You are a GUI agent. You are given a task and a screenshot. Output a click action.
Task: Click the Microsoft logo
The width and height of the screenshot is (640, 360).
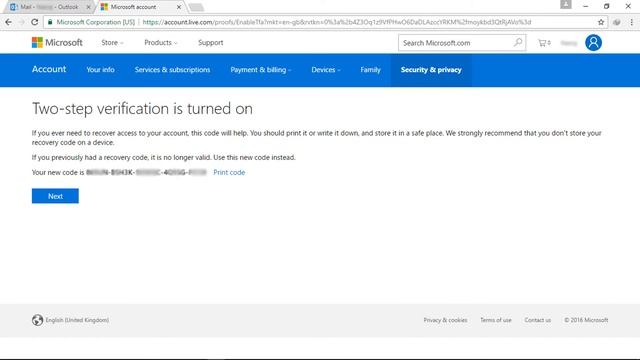tap(57, 42)
